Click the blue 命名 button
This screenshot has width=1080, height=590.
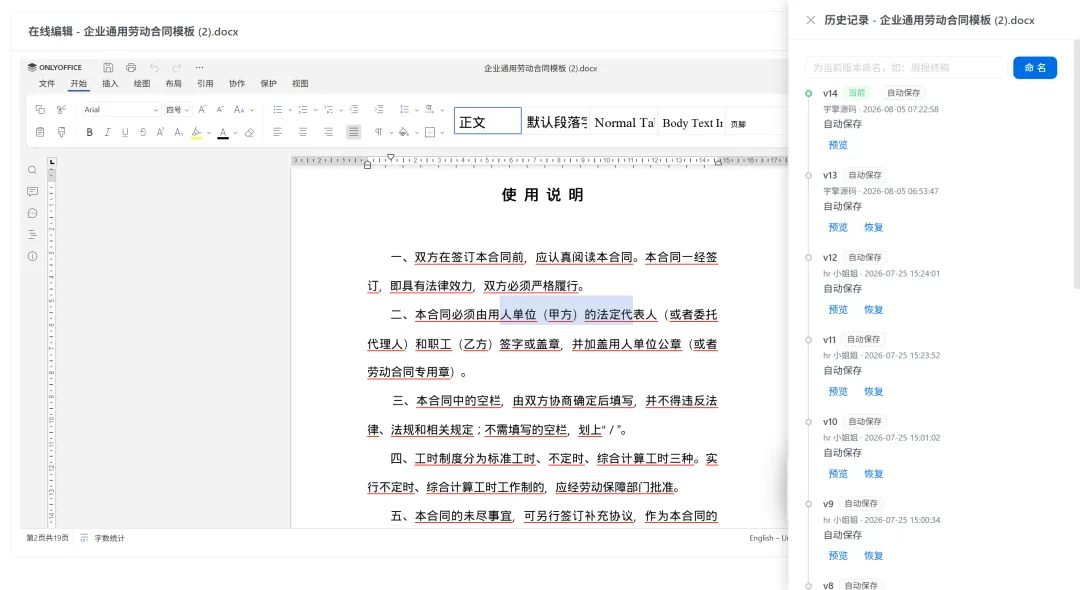[x=1035, y=67]
